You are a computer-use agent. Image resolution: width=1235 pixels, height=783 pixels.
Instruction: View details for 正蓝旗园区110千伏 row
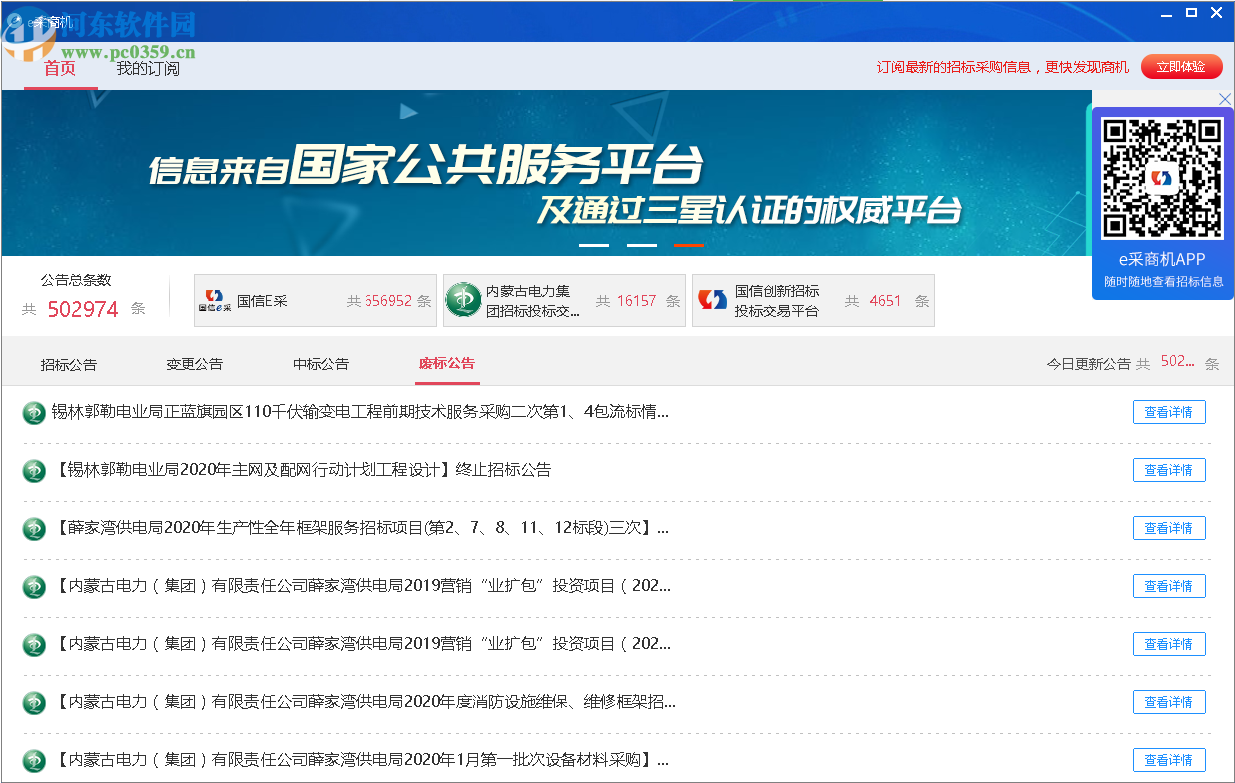(1169, 412)
